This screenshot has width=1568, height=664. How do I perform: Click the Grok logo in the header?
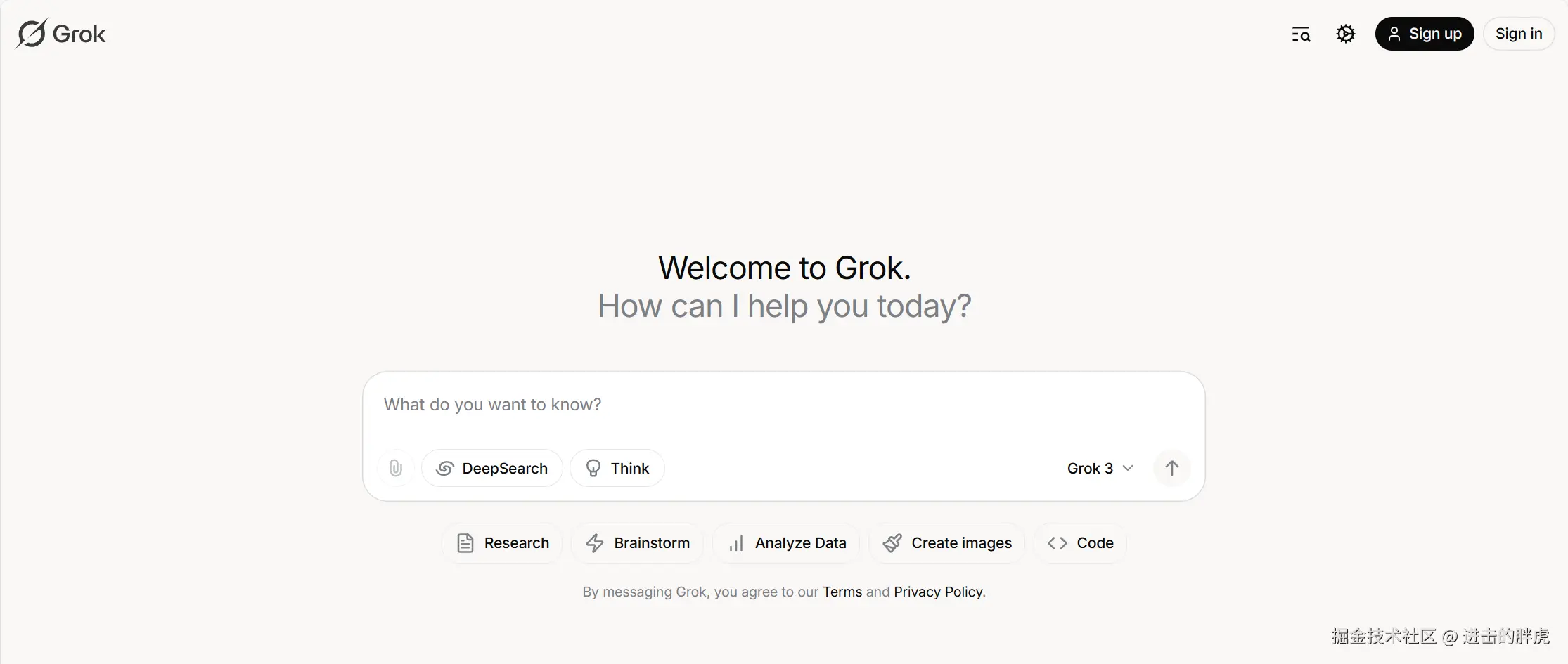click(60, 34)
